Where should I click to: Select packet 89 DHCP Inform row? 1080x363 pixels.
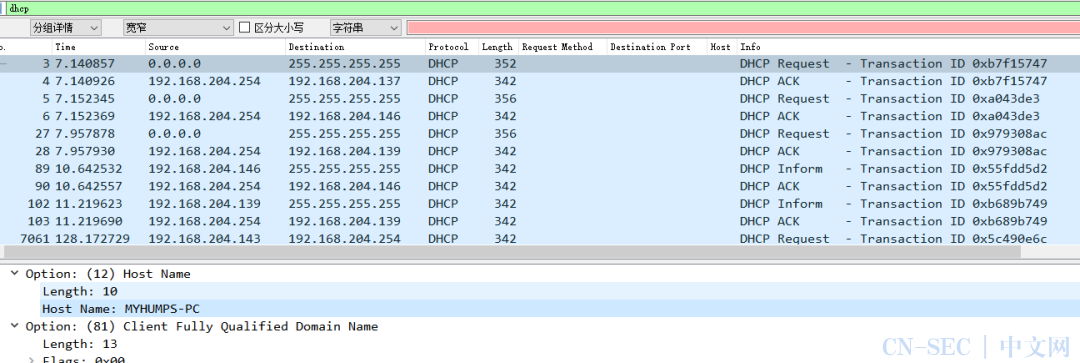click(540, 169)
